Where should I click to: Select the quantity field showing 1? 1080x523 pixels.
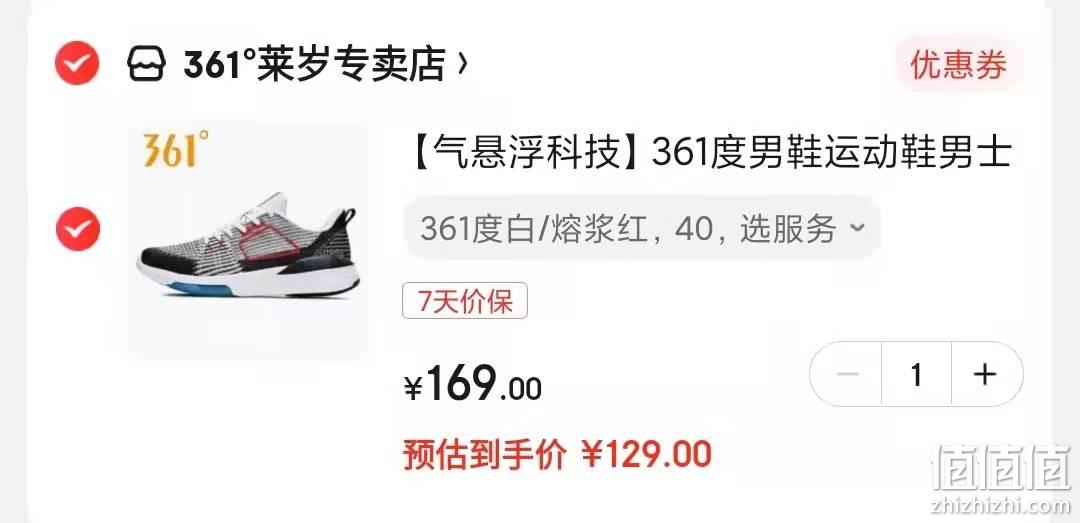916,374
